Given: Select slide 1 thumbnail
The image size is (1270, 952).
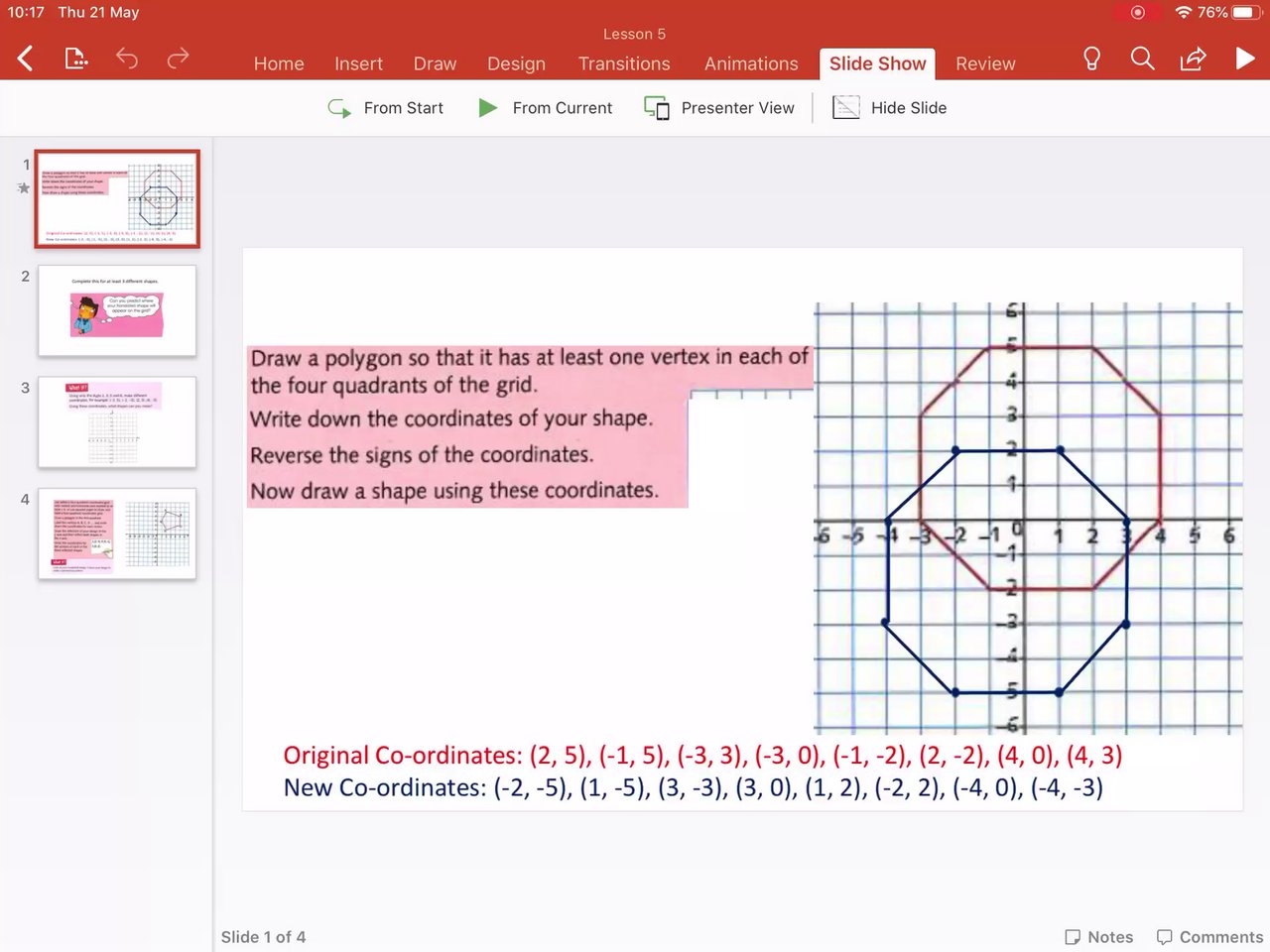Looking at the screenshot, I should coord(117,198).
